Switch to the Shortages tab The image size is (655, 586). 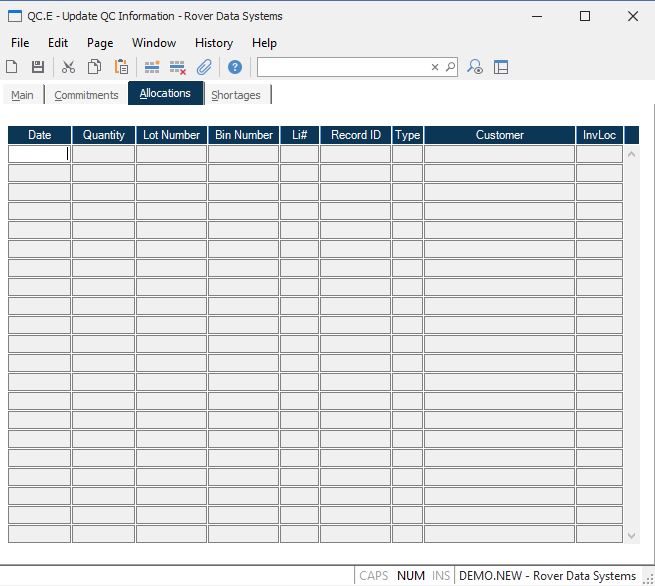pyautogui.click(x=236, y=95)
